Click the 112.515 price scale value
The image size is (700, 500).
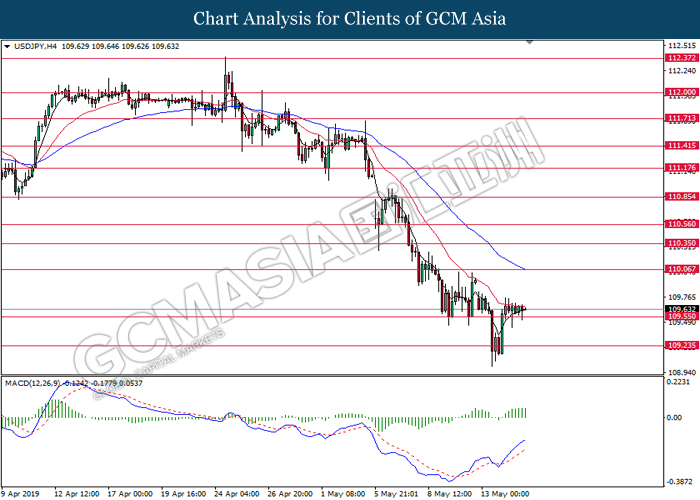(x=682, y=46)
